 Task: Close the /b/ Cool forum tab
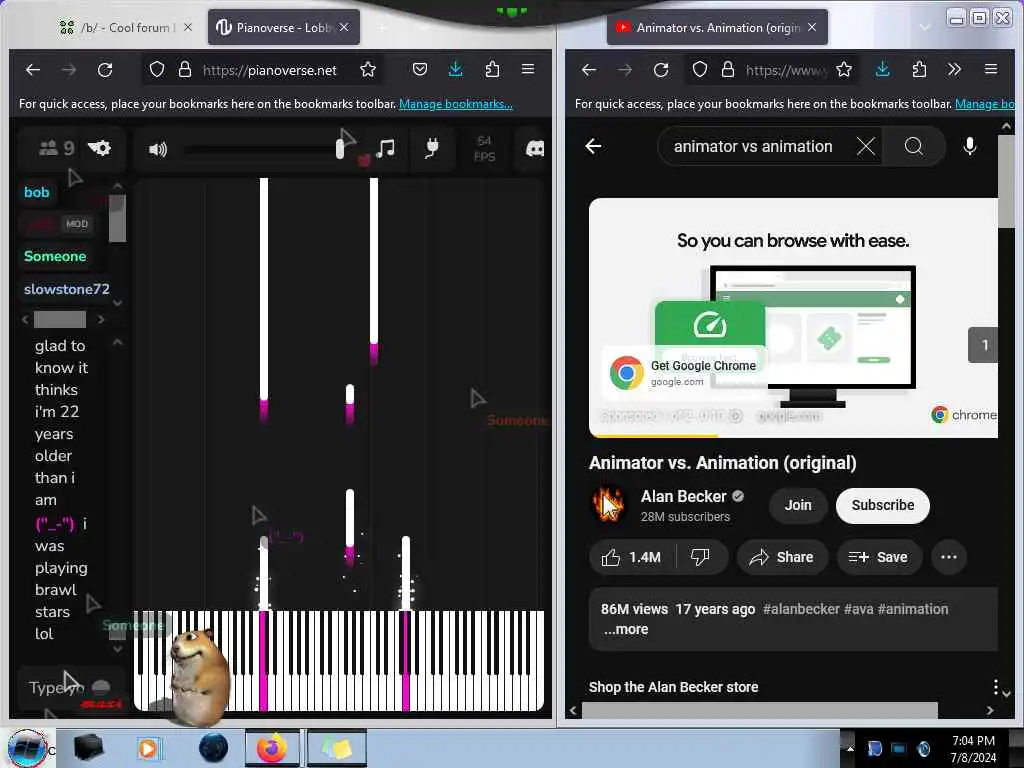click(x=188, y=27)
